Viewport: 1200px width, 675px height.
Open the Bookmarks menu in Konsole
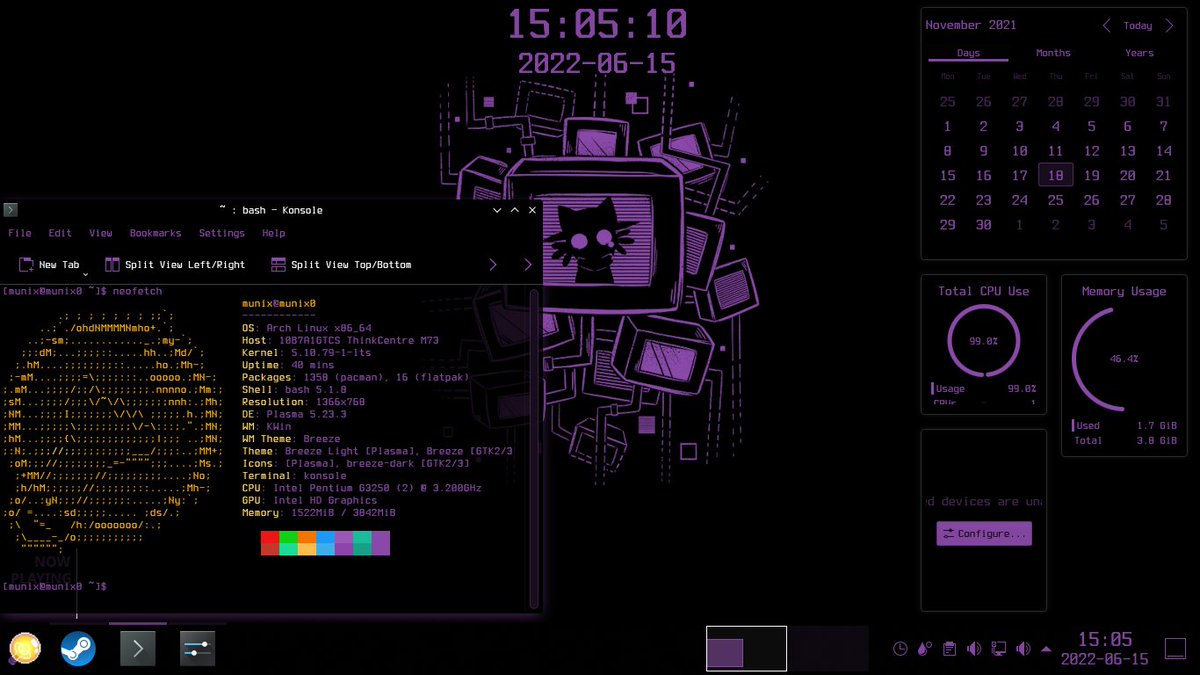[155, 233]
